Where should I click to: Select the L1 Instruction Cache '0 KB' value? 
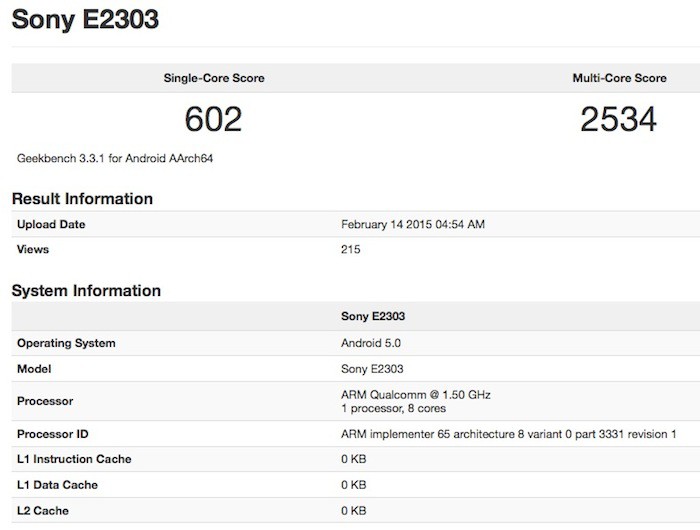click(x=354, y=459)
